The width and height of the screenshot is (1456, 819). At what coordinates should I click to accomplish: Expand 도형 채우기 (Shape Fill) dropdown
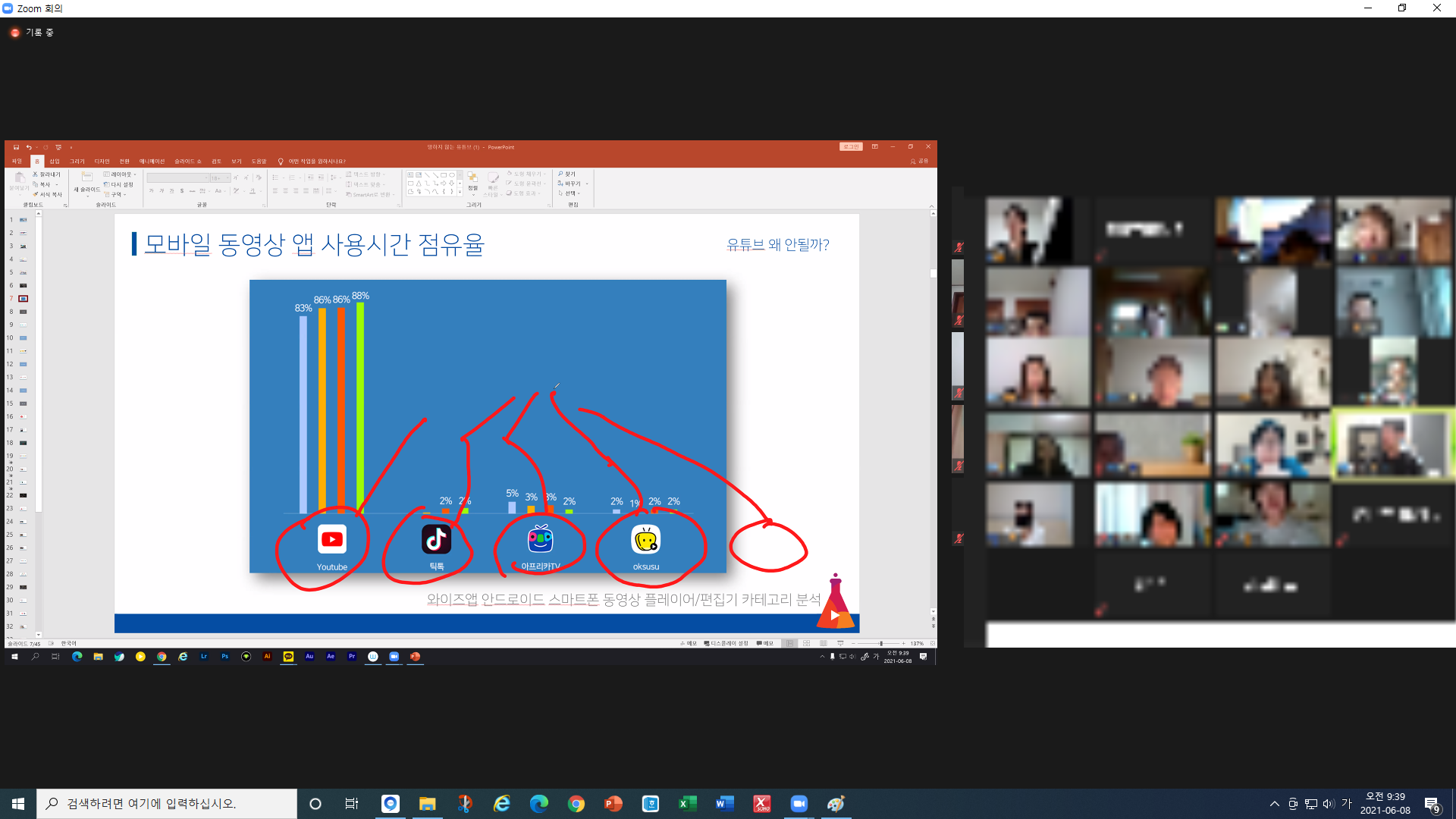pyautogui.click(x=526, y=174)
